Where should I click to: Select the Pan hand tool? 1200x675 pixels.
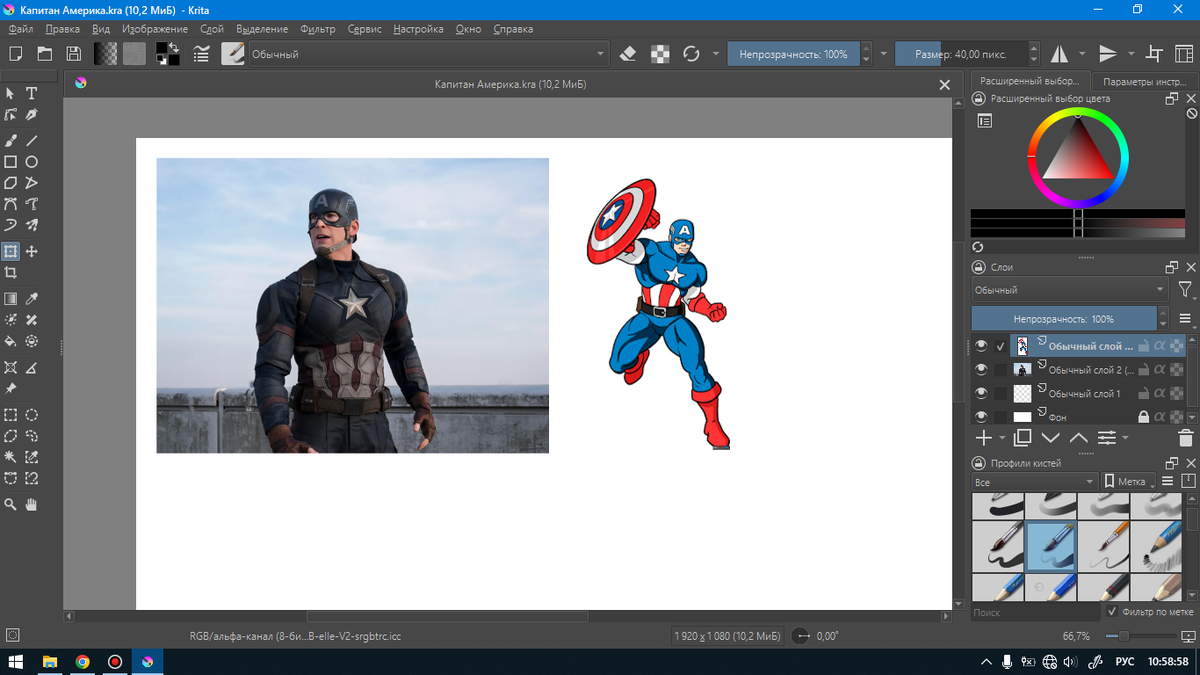pos(32,505)
